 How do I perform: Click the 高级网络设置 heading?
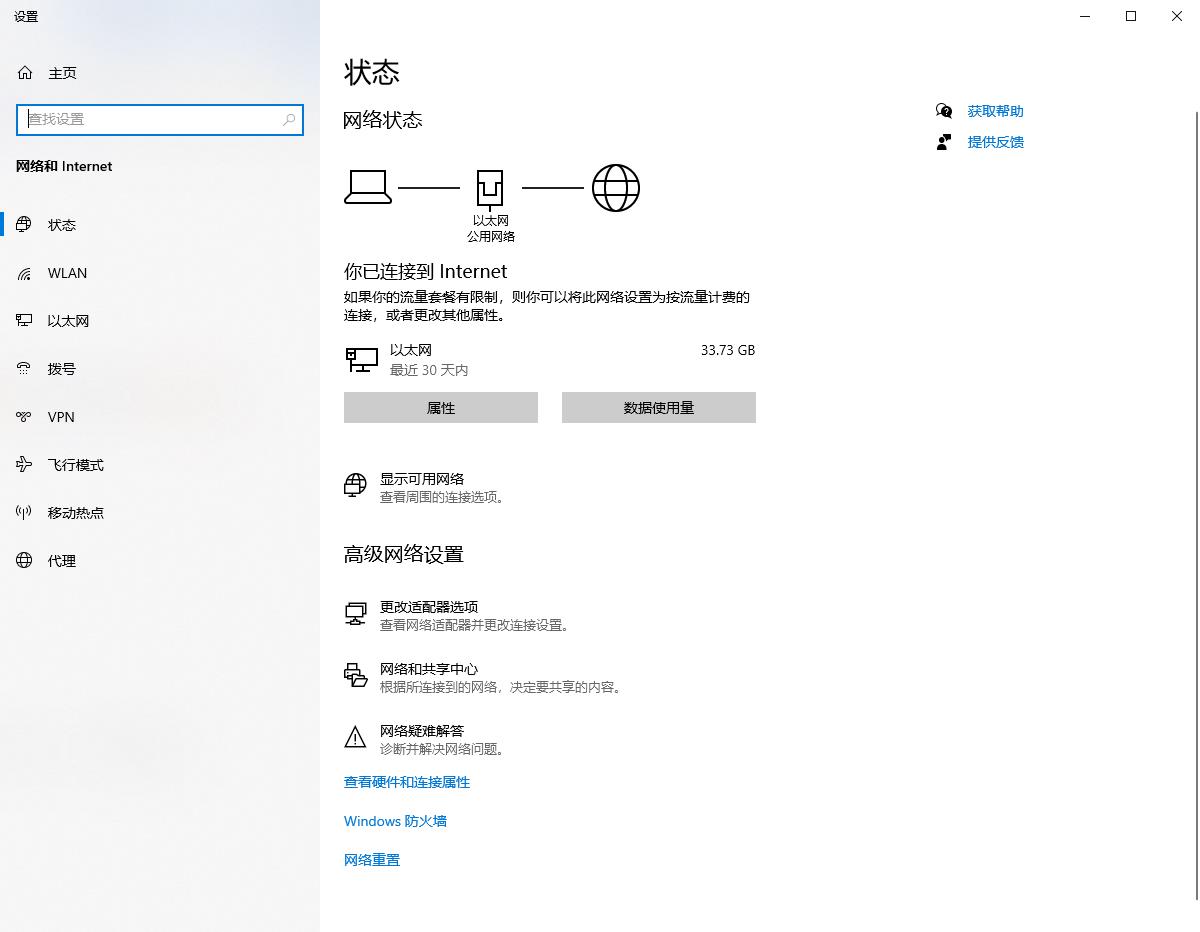click(x=404, y=554)
